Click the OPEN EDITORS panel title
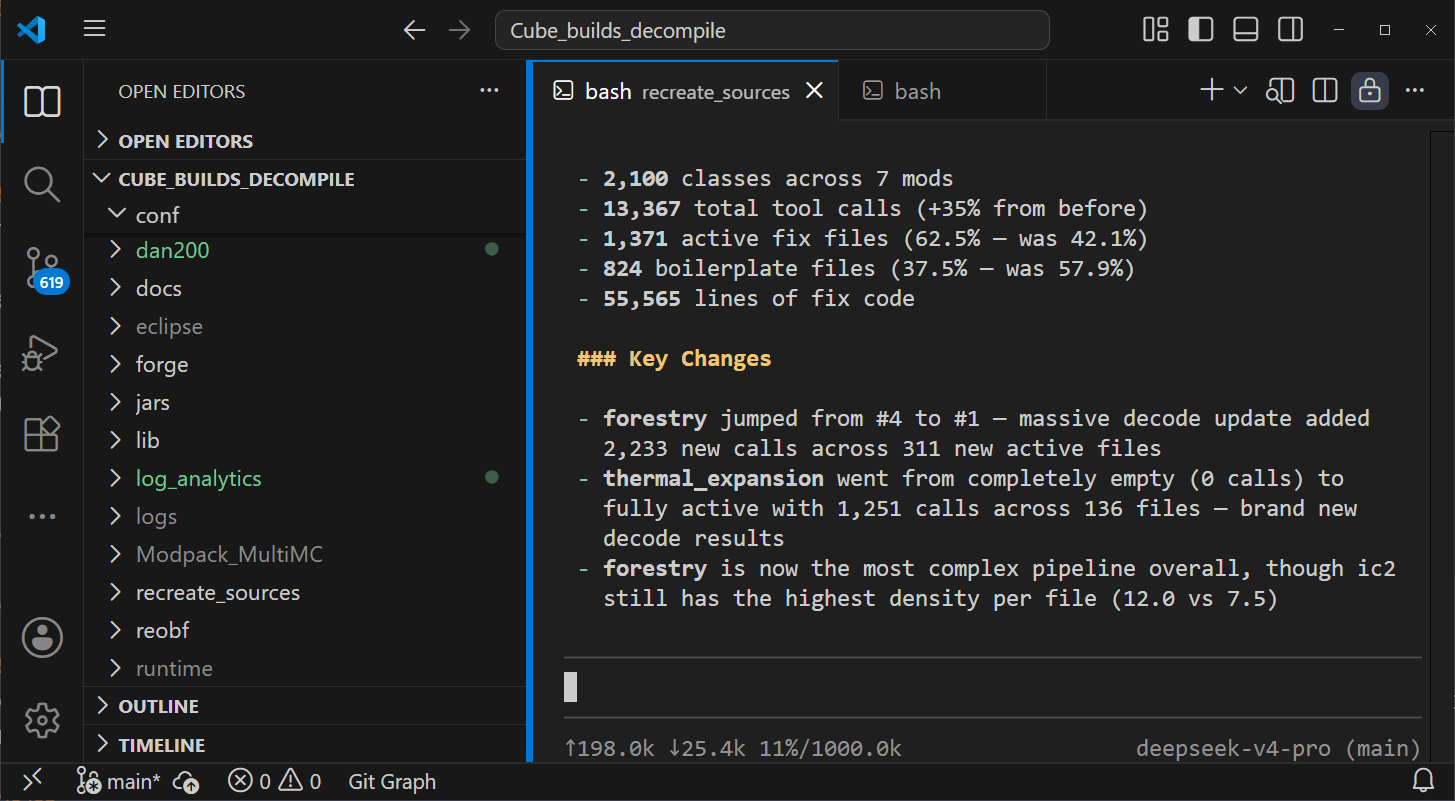This screenshot has height=801, width=1455. point(182,91)
